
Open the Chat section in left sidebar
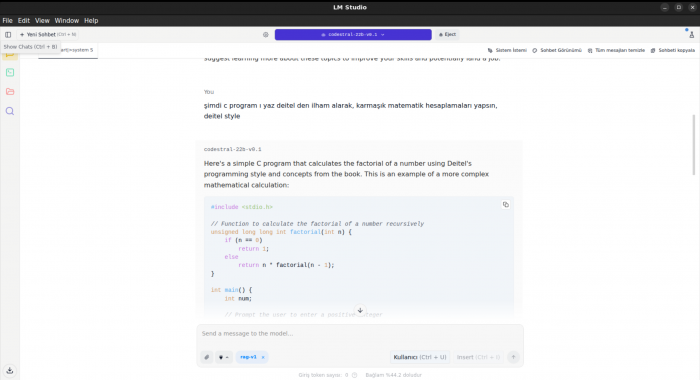click(x=10, y=55)
